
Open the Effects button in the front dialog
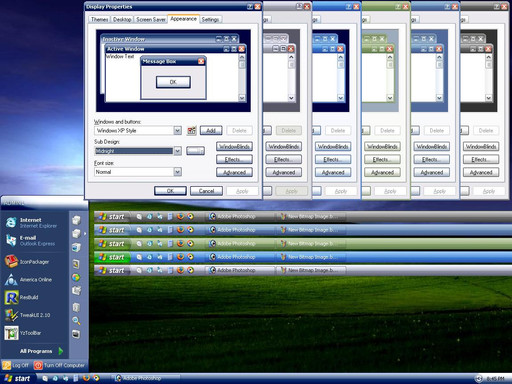pos(234,160)
